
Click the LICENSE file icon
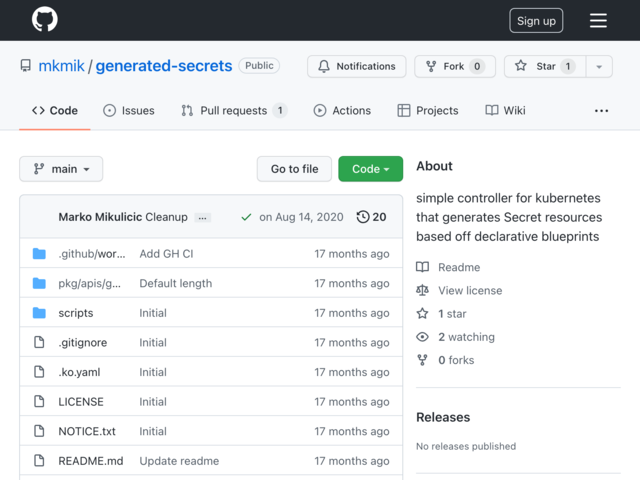tap(39, 401)
